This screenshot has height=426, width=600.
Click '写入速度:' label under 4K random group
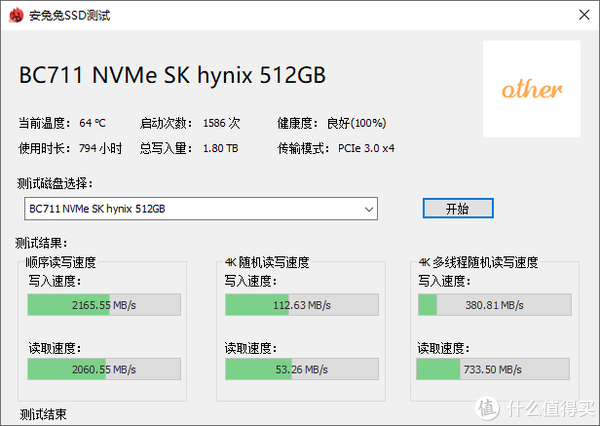[x=251, y=281]
